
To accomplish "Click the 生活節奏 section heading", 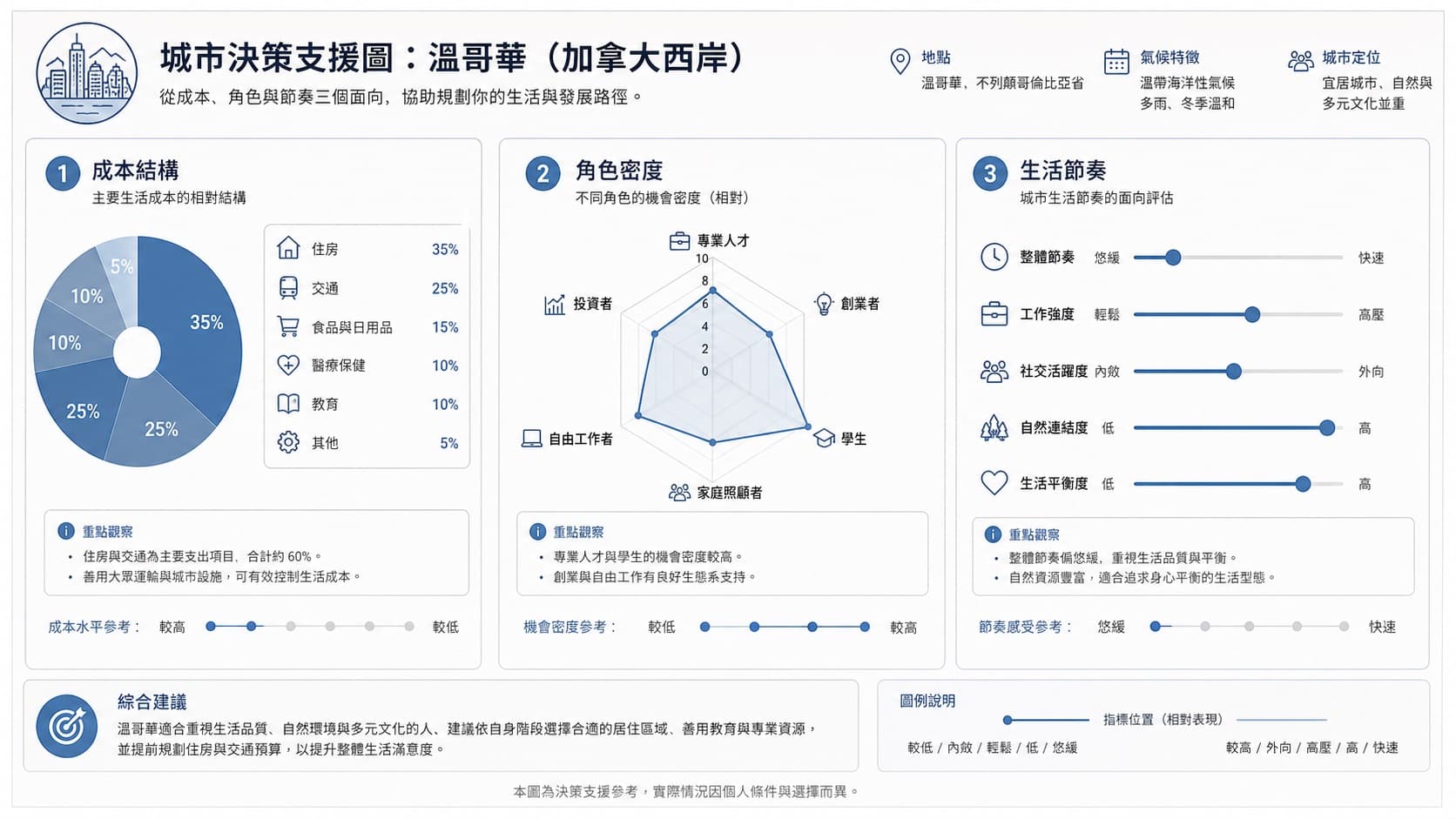I will [x=1063, y=171].
